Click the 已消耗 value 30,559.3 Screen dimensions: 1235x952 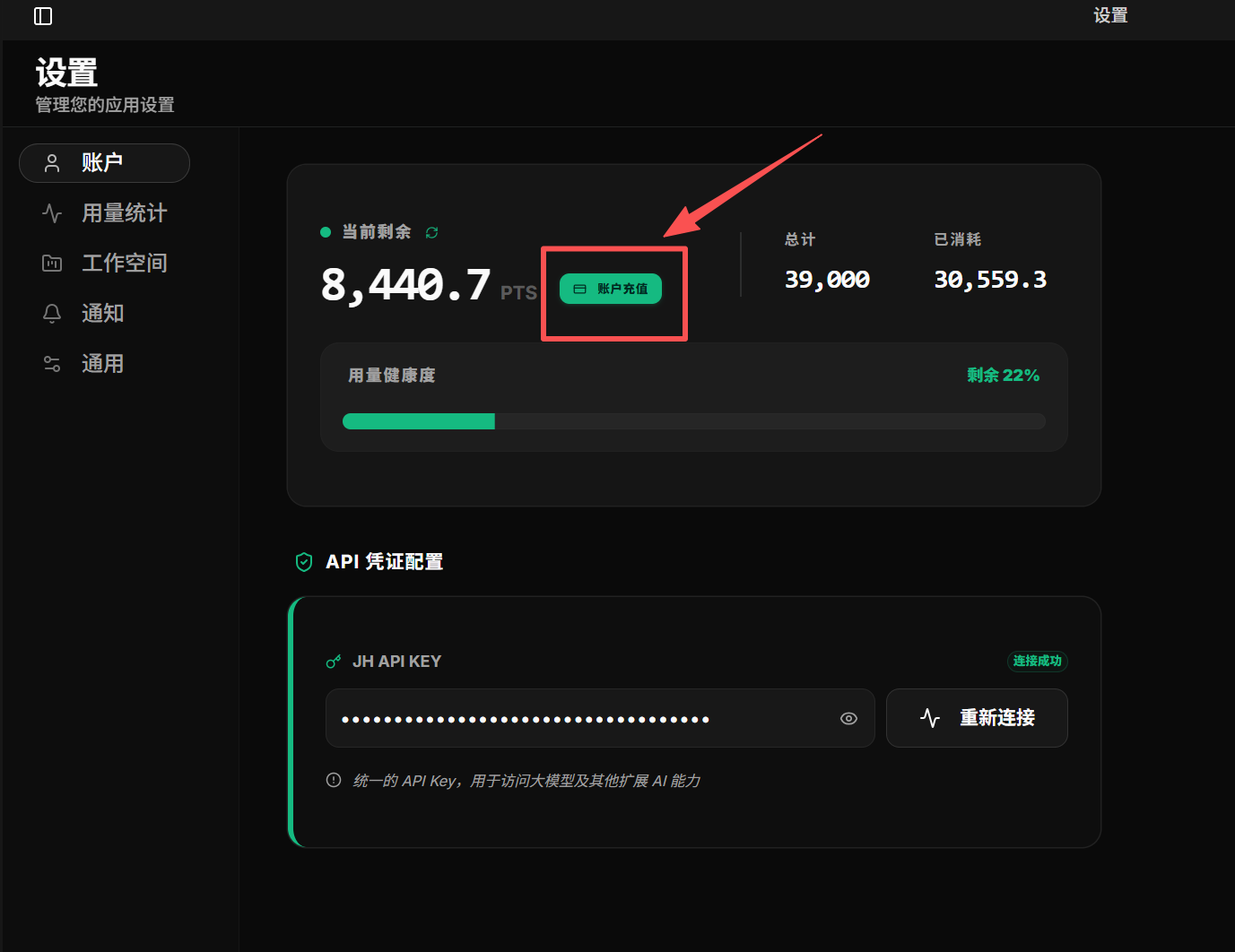pos(990,280)
